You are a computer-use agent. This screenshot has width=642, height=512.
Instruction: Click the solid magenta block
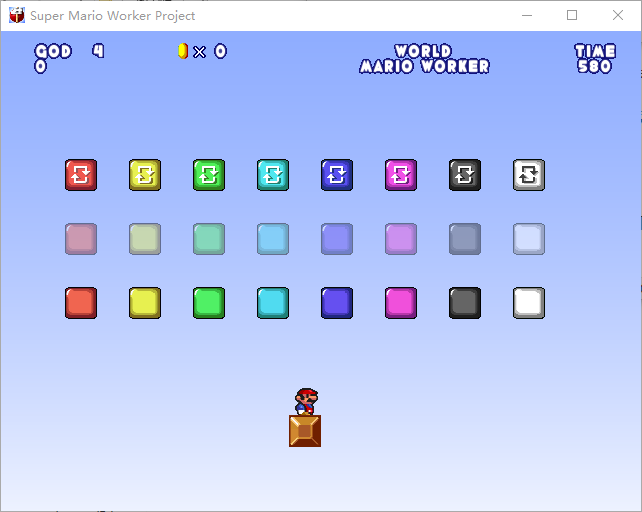(x=401, y=303)
